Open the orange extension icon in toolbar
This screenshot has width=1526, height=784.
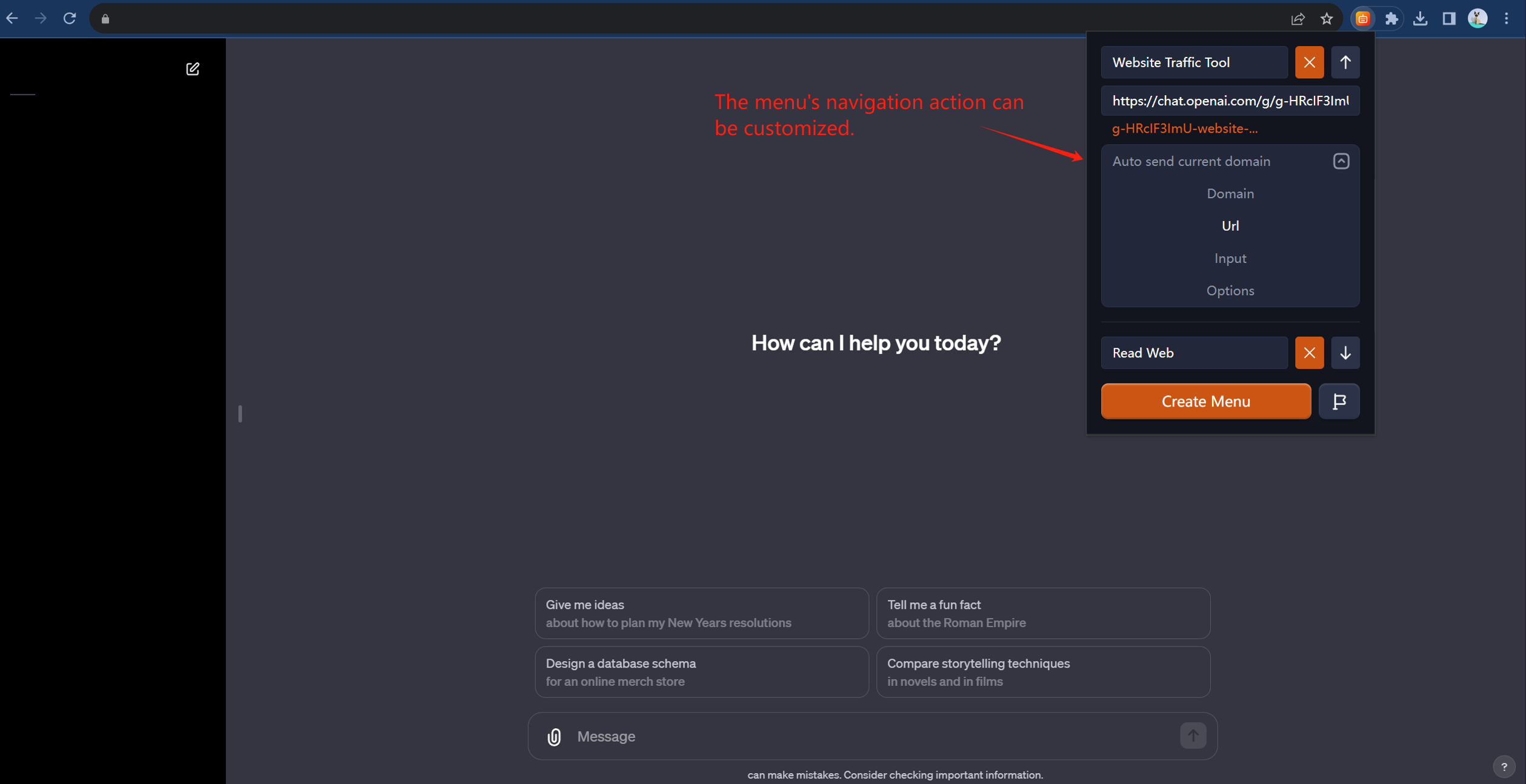1362,19
